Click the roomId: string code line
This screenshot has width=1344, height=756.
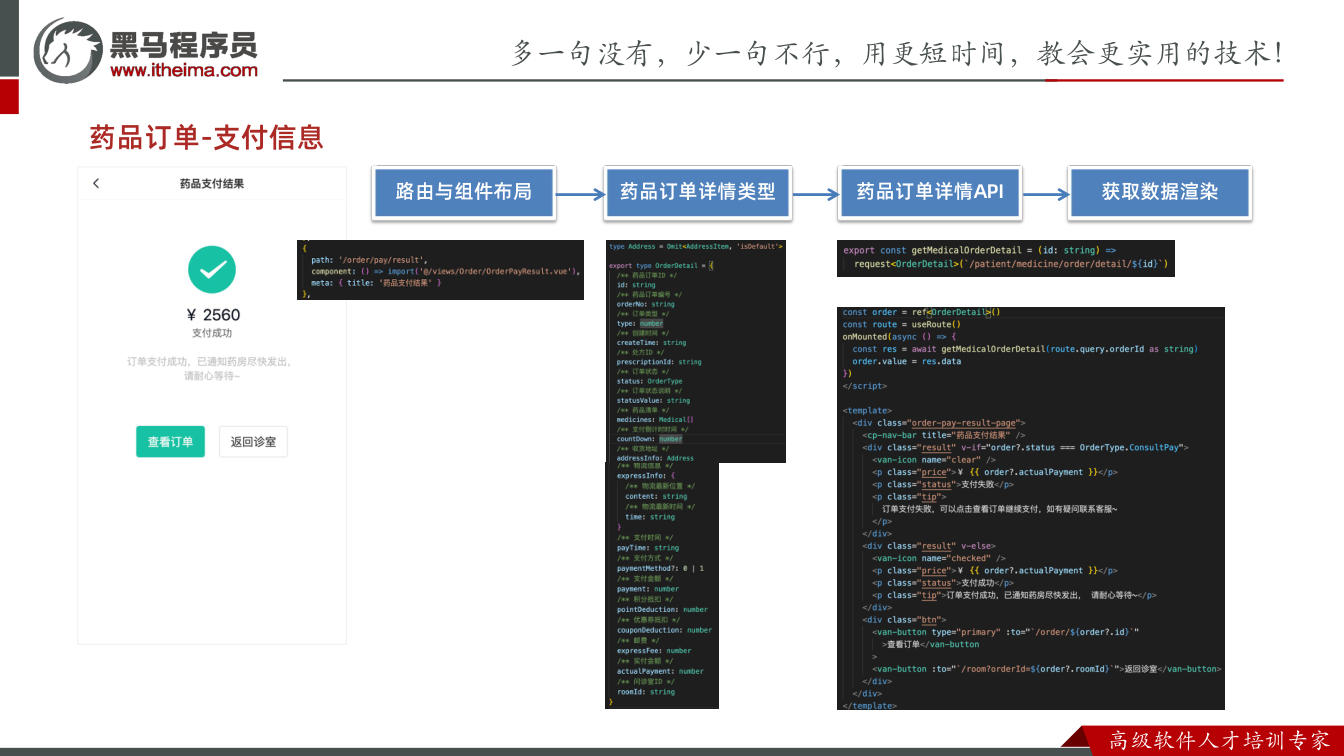(646, 692)
